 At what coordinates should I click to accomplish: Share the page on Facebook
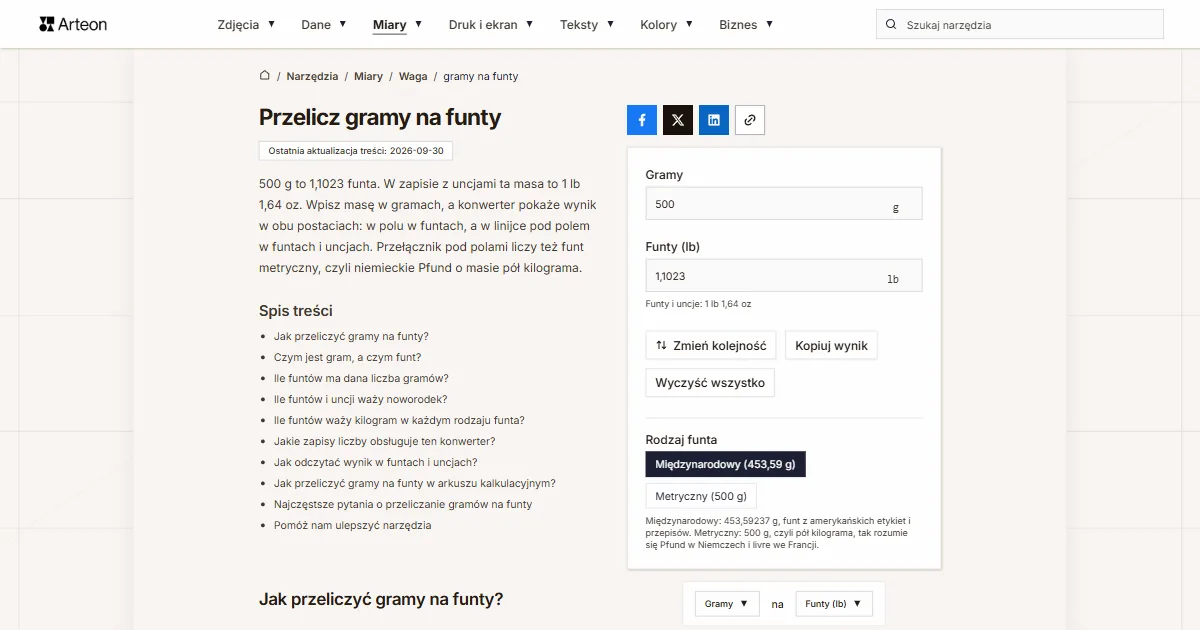click(x=642, y=120)
